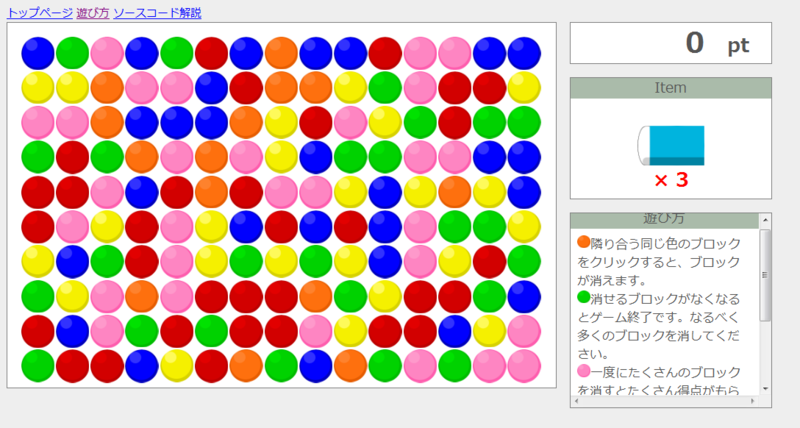Click the blue ball in the top-left corner

(x=38, y=53)
